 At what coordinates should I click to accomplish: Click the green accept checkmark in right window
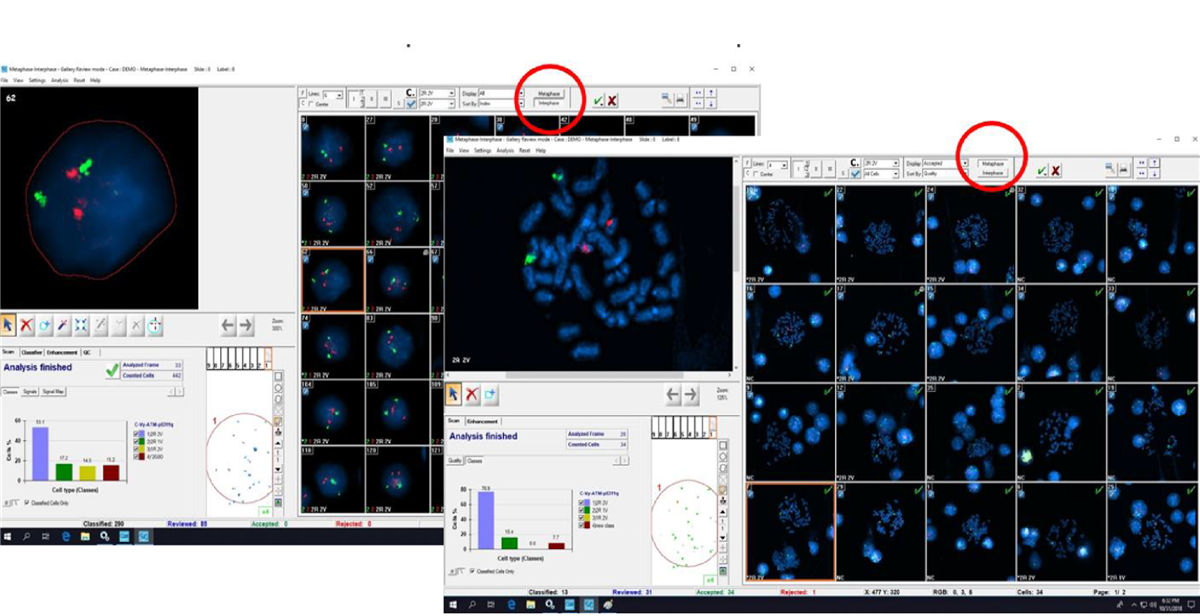[1041, 170]
